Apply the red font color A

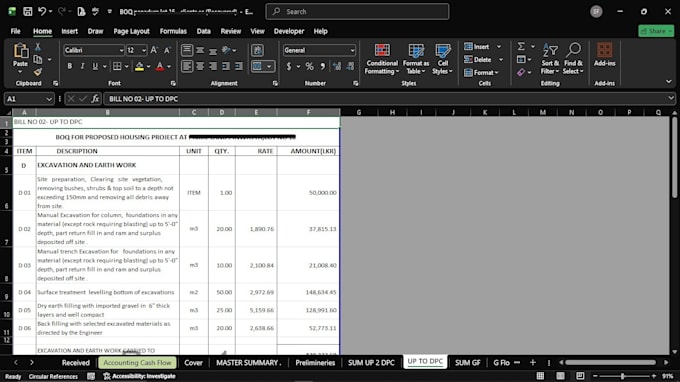click(160, 66)
